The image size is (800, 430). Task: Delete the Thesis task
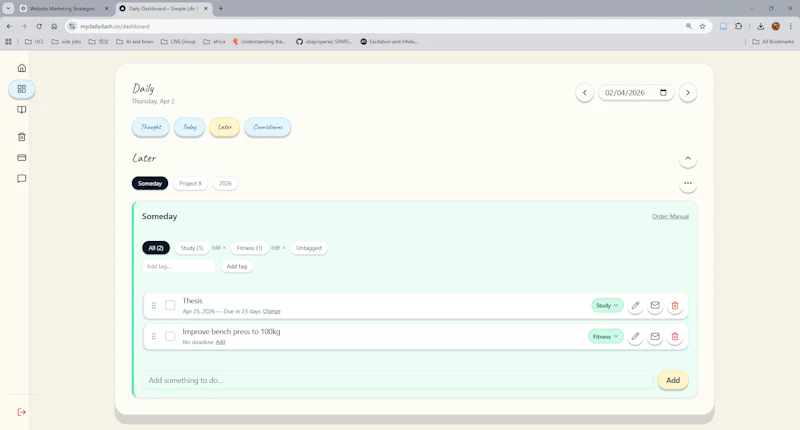tap(675, 306)
